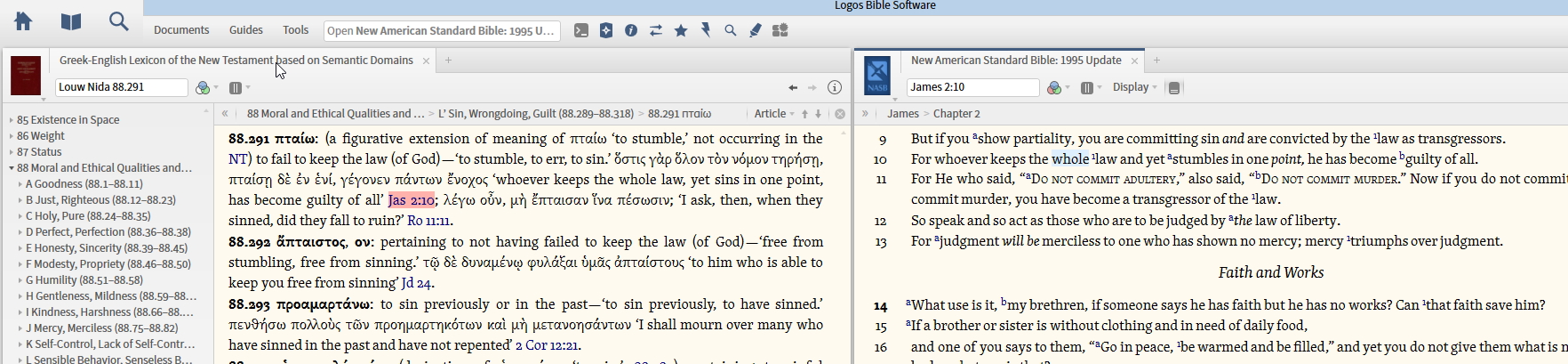1568x364 pixels.
Task: Click breadcrumb L' Sin, Wrongdoing, Guilt
Action: click(536, 114)
